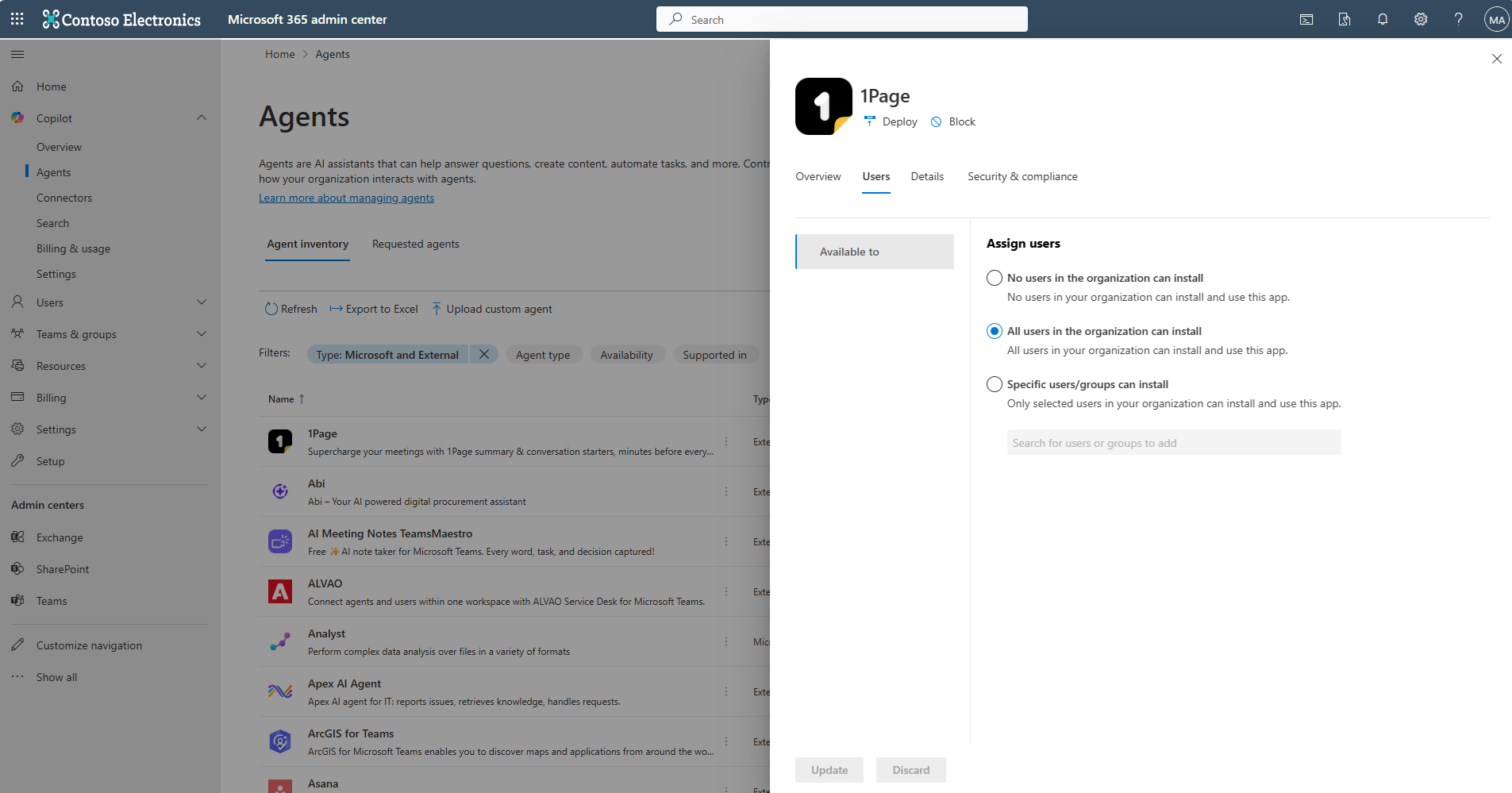This screenshot has height=793, width=1512.
Task: Export the agent list to Excel
Action: [374, 309]
